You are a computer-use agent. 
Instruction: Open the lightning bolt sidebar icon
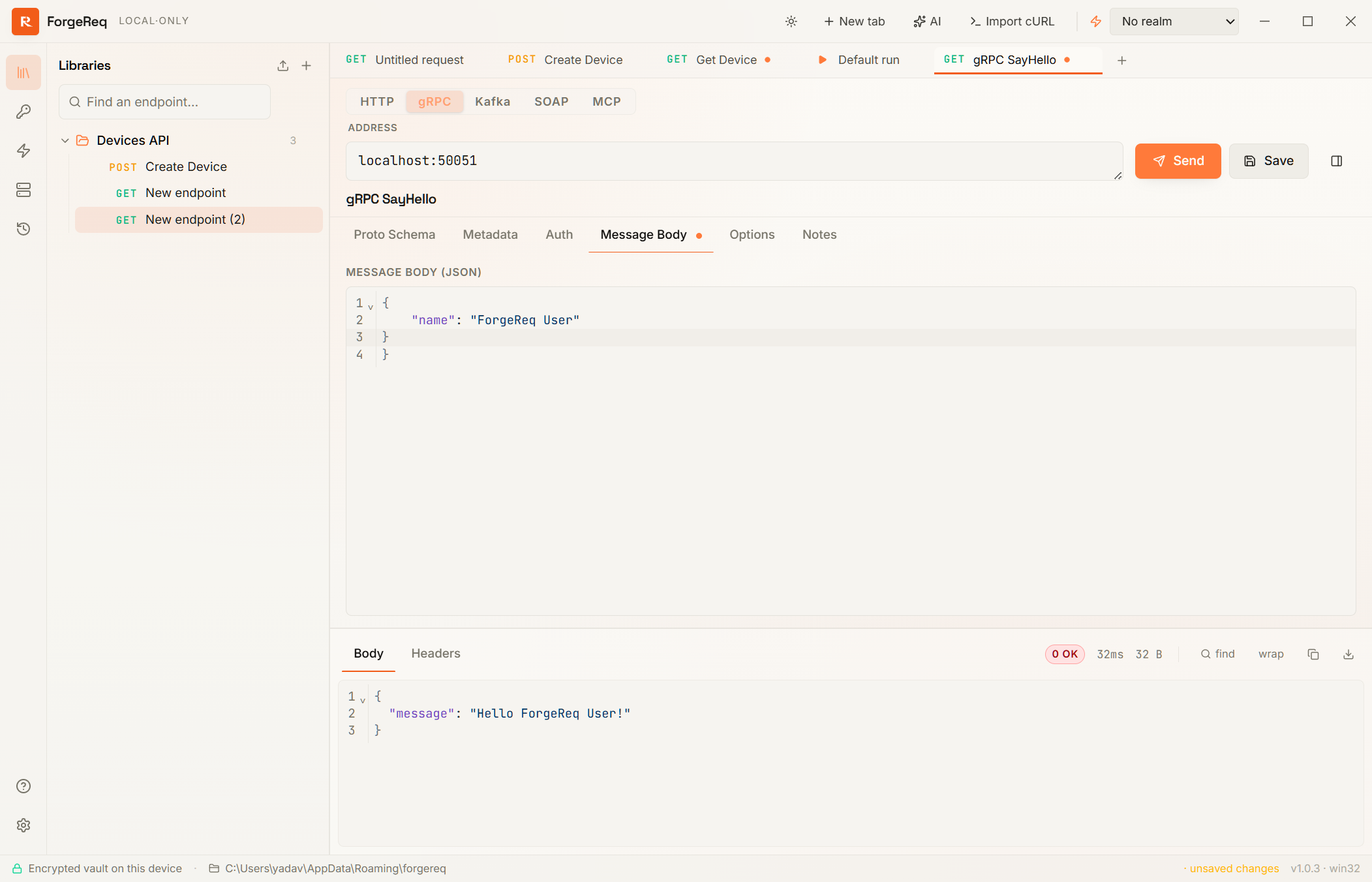(x=23, y=151)
